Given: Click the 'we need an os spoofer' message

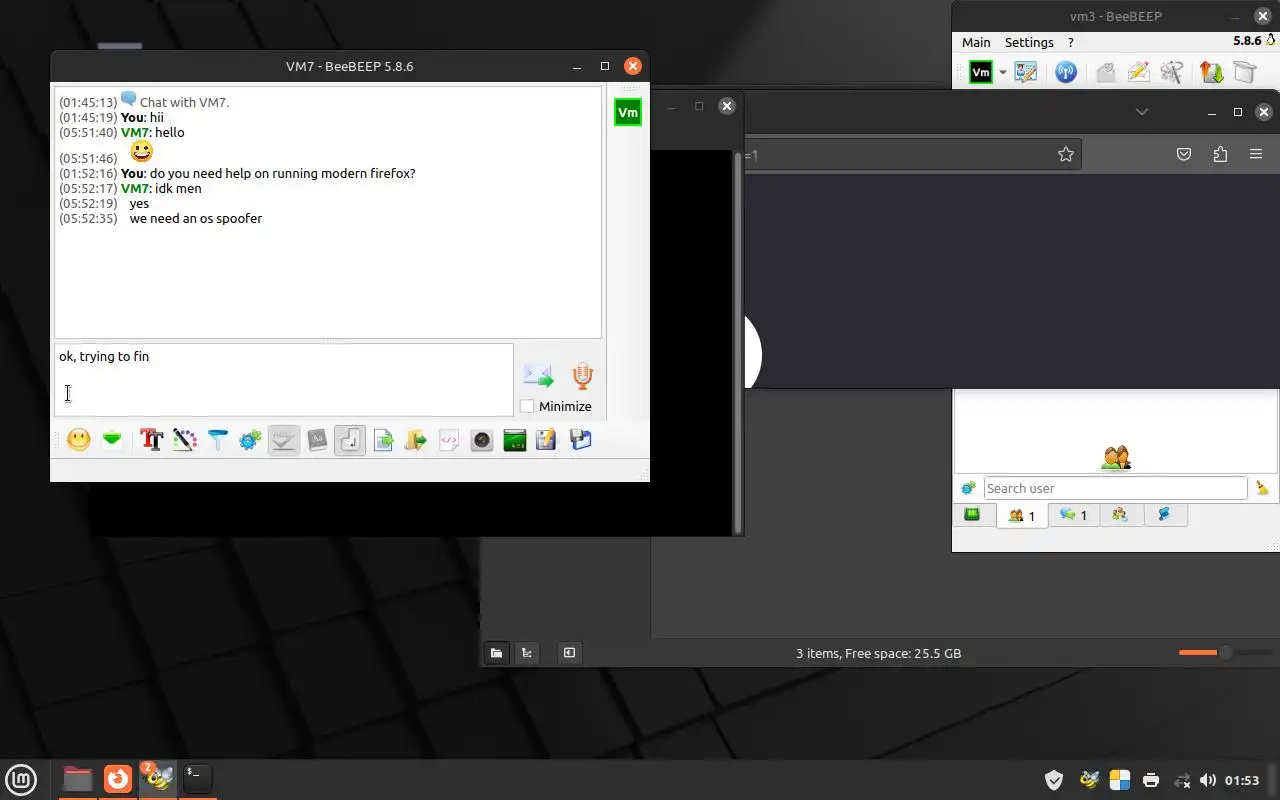Looking at the screenshot, I should pos(196,218).
